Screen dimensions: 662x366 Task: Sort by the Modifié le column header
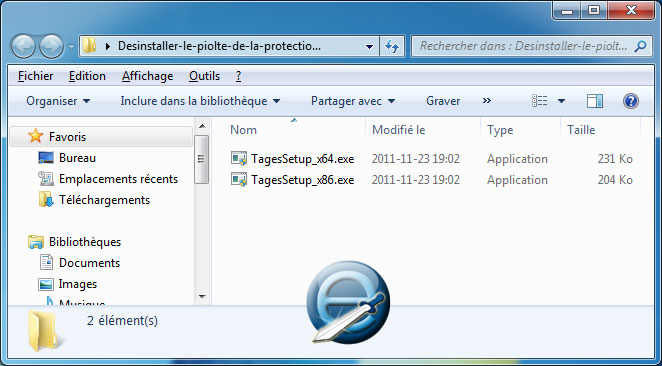click(399, 130)
